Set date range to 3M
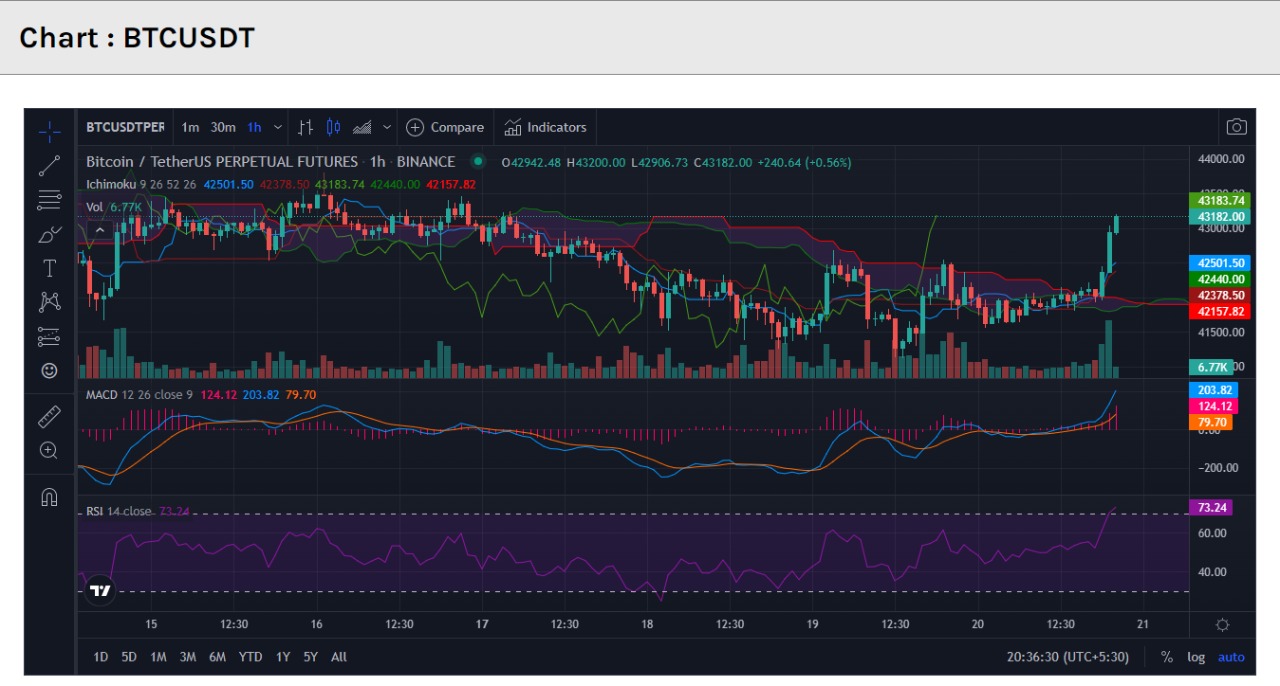The width and height of the screenshot is (1280, 686). (188, 657)
